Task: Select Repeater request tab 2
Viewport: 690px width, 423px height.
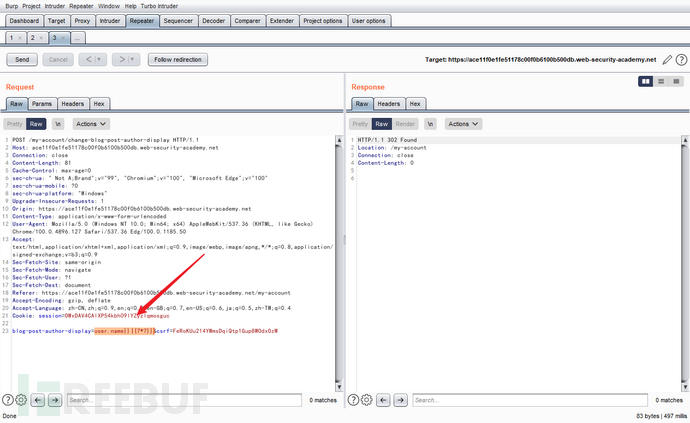Action: pyautogui.click(x=33, y=38)
